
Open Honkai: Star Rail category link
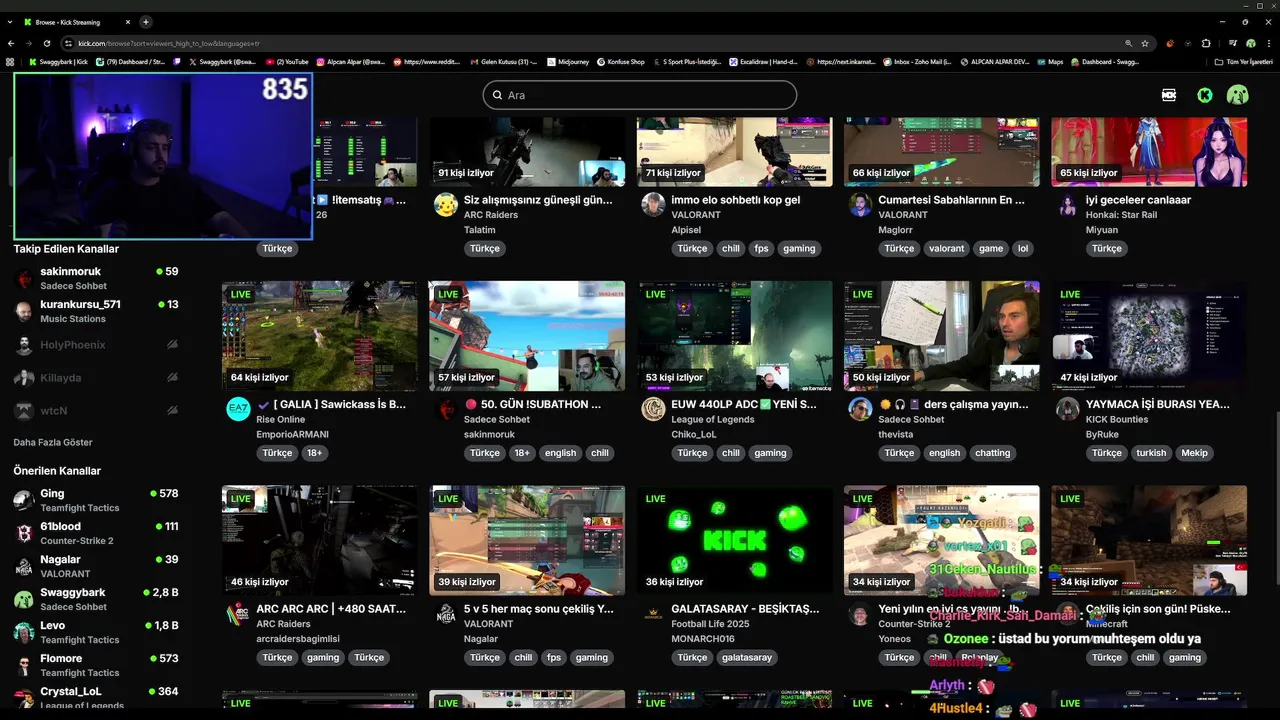pyautogui.click(x=1121, y=215)
